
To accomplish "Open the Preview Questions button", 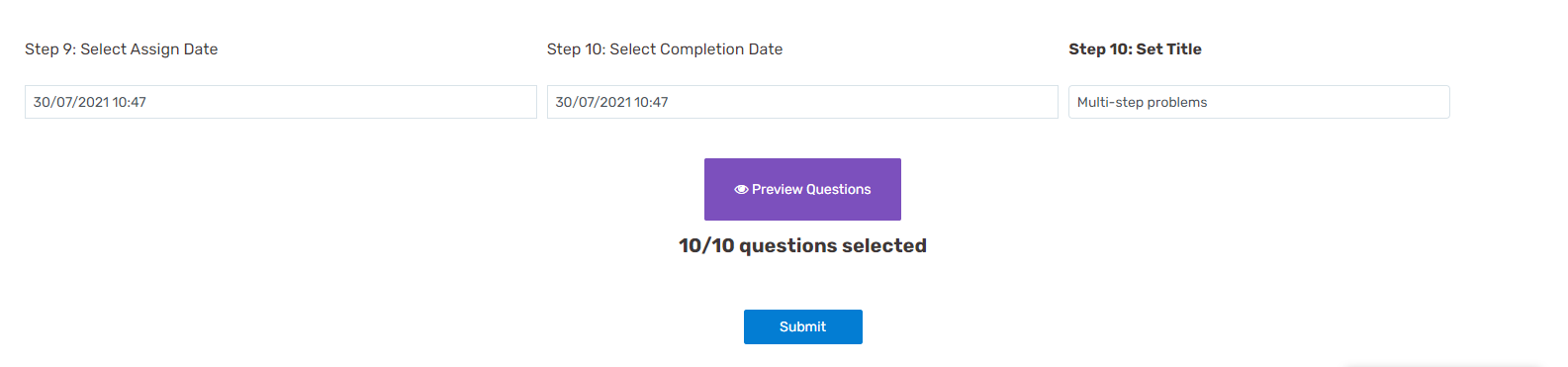I will pos(802,189).
